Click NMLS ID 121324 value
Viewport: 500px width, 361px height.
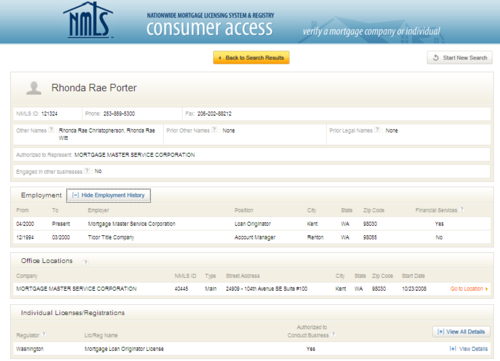pyautogui.click(x=49, y=114)
